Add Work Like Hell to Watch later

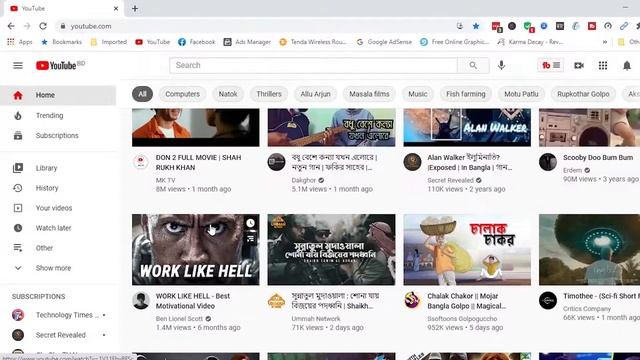click(x=250, y=223)
